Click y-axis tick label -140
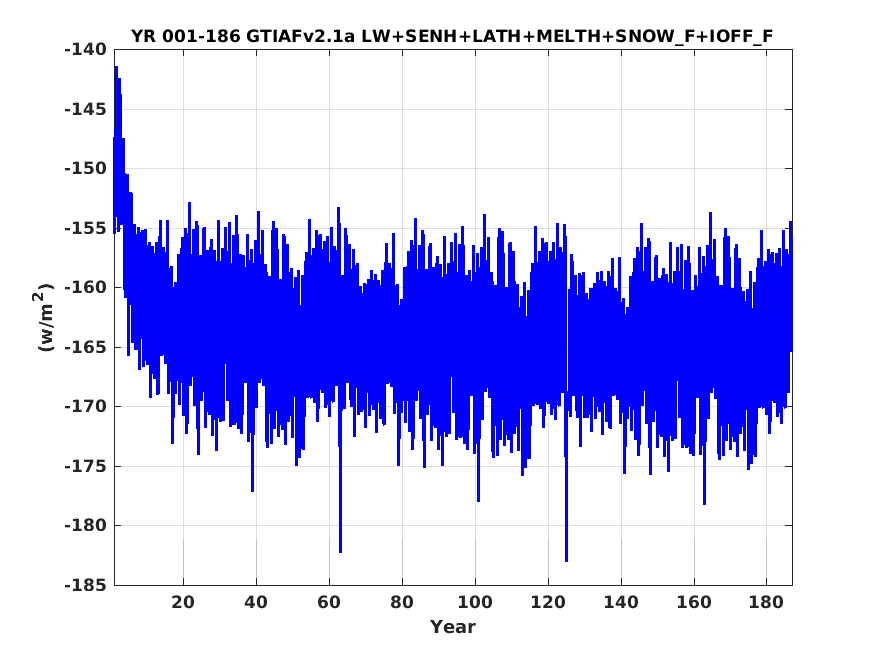This screenshot has width=875, height=656. (85, 49)
